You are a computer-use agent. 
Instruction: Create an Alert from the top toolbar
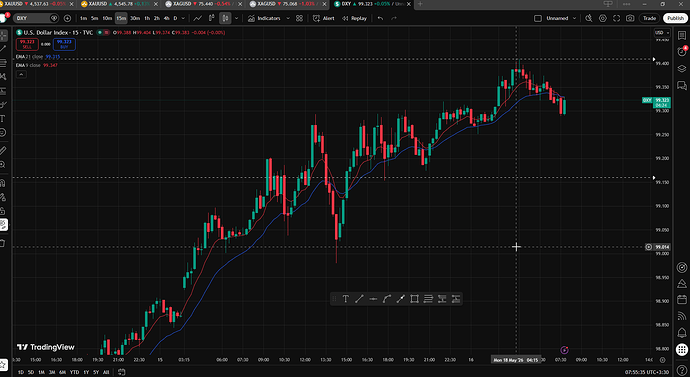click(323, 18)
